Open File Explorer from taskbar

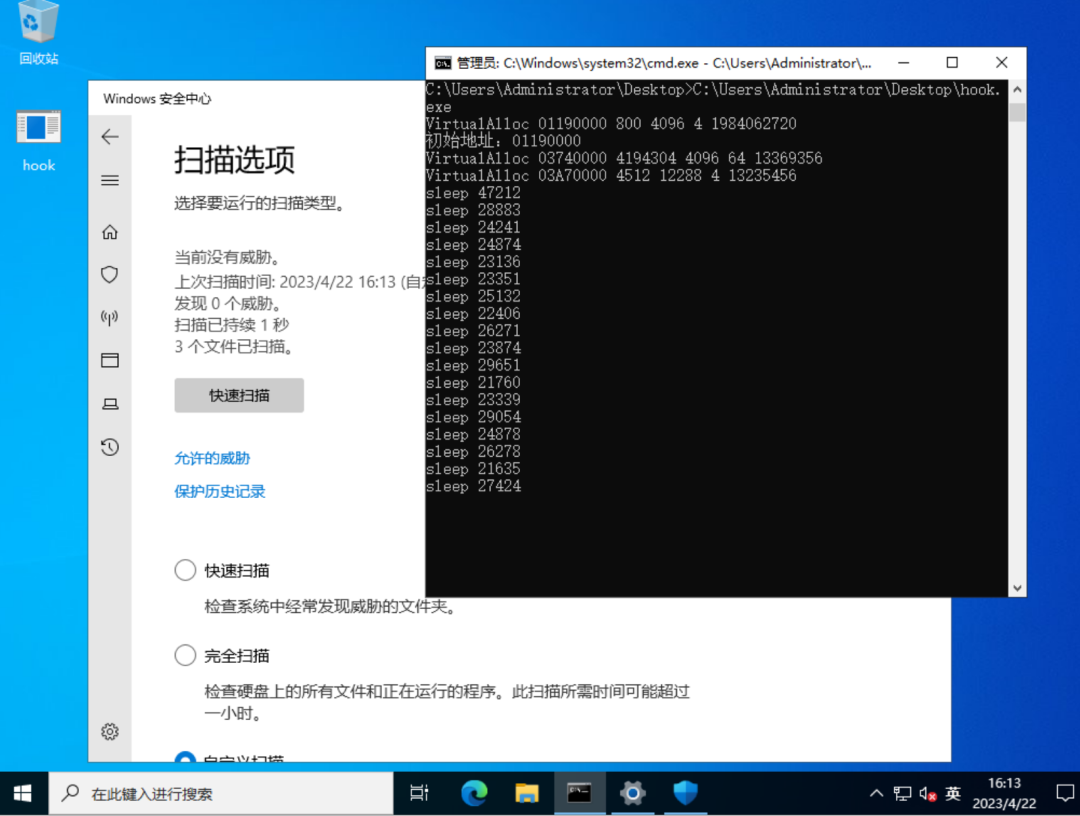pyautogui.click(x=527, y=793)
